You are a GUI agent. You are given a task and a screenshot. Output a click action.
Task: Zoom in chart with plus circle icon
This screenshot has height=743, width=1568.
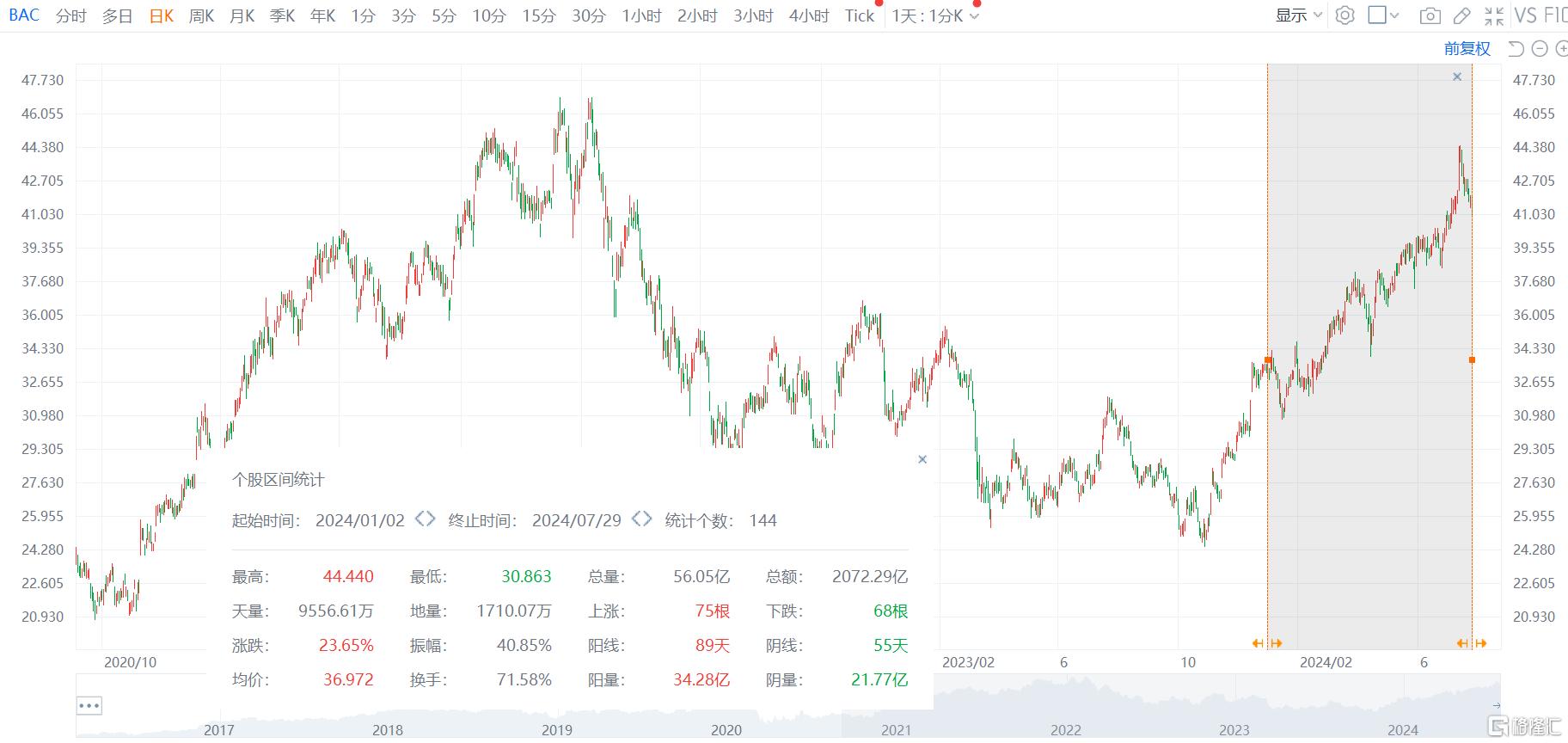pyautogui.click(x=1562, y=49)
